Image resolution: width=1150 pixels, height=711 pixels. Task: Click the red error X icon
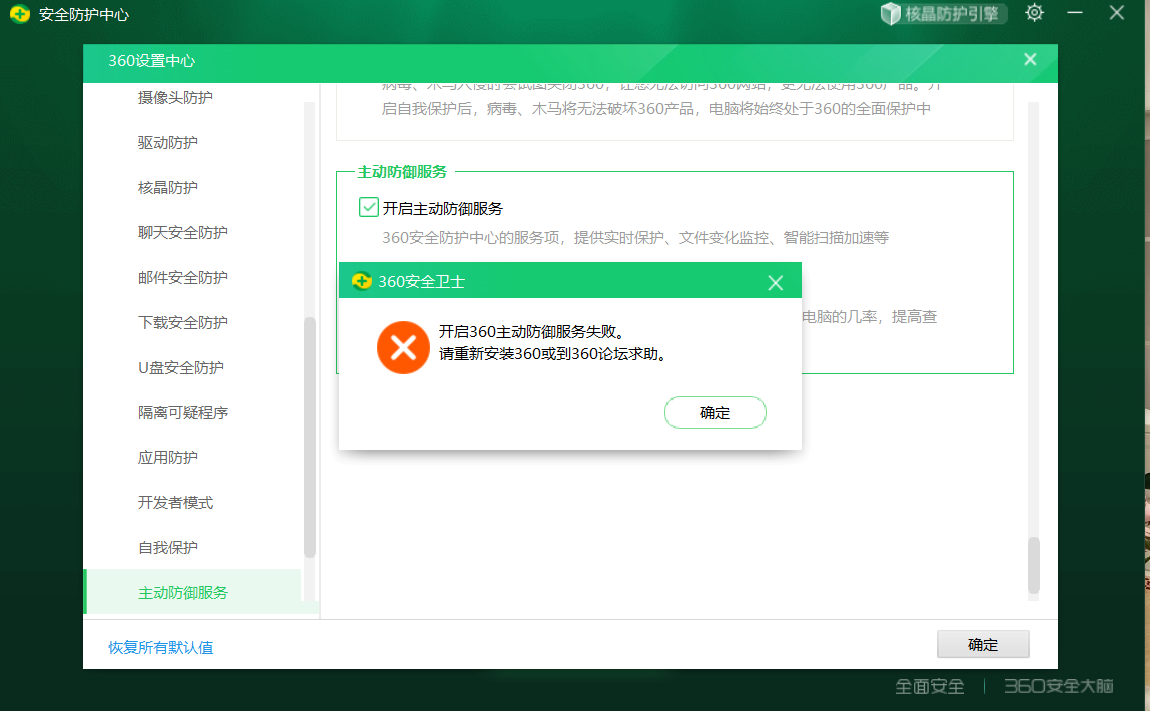click(x=403, y=347)
